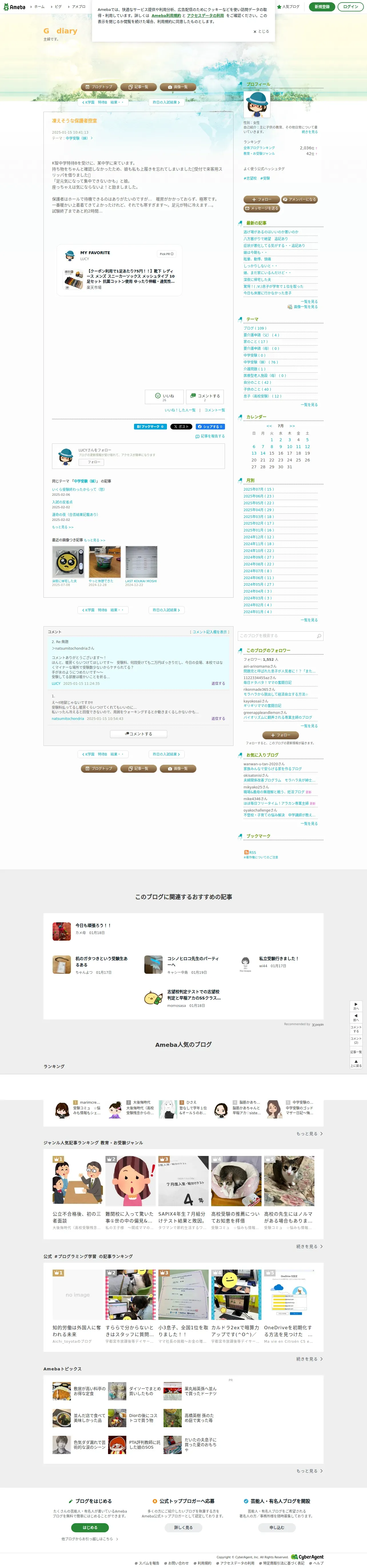Click floating 前へ arrow button
The image size is (367, 1568).
[x=356, y=1018]
